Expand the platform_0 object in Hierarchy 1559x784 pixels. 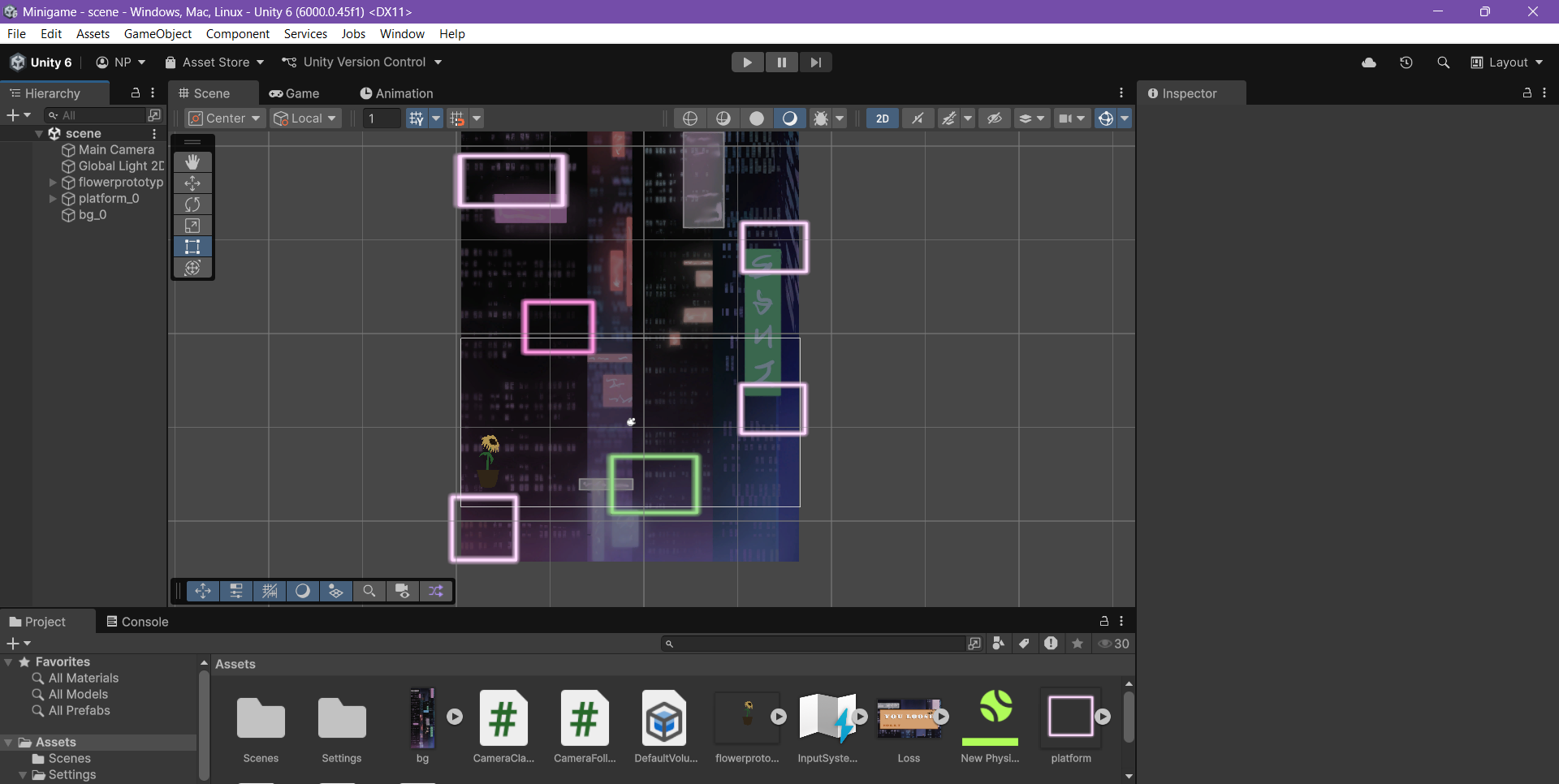pyautogui.click(x=53, y=199)
